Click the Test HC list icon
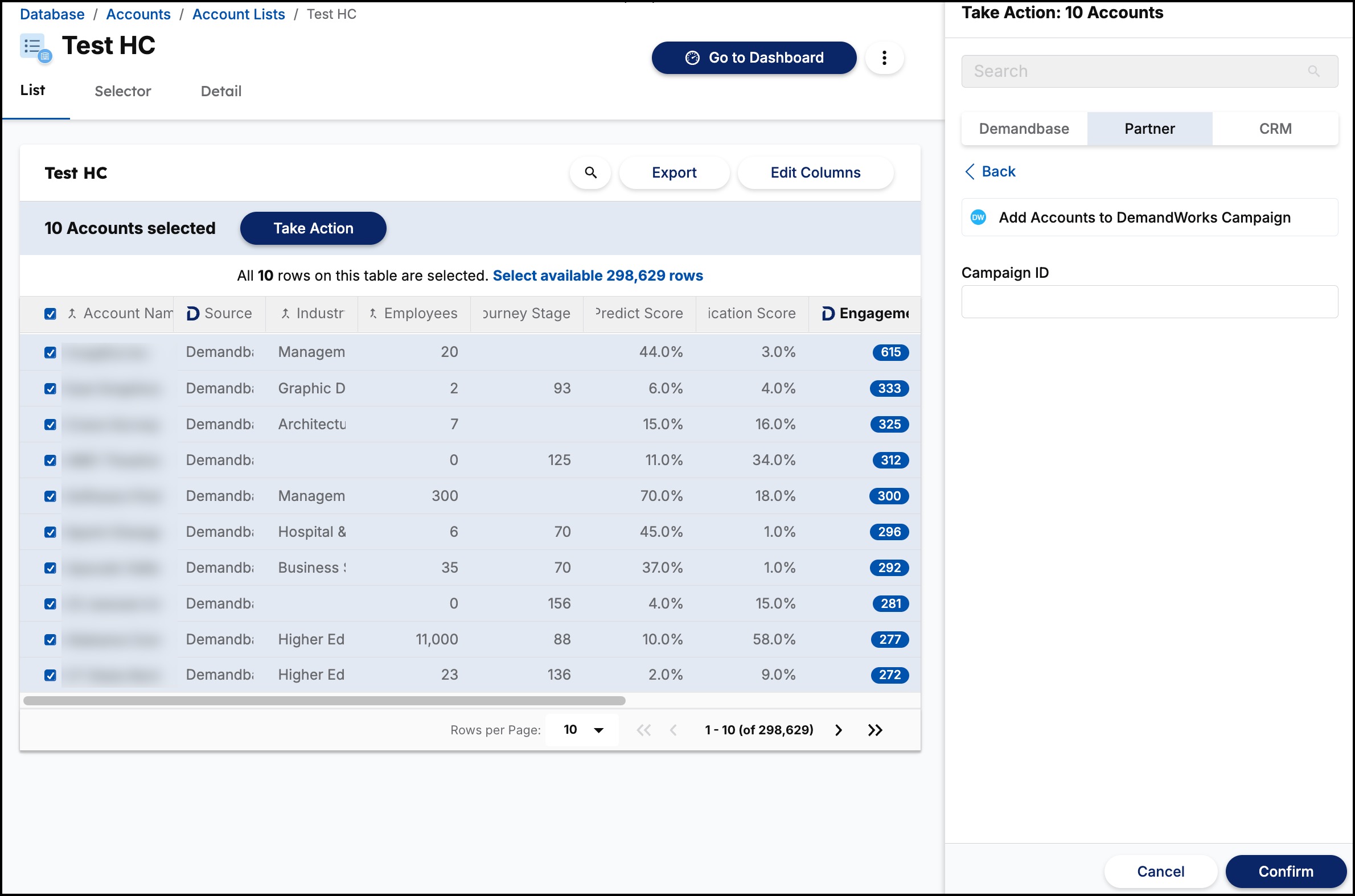 point(36,48)
